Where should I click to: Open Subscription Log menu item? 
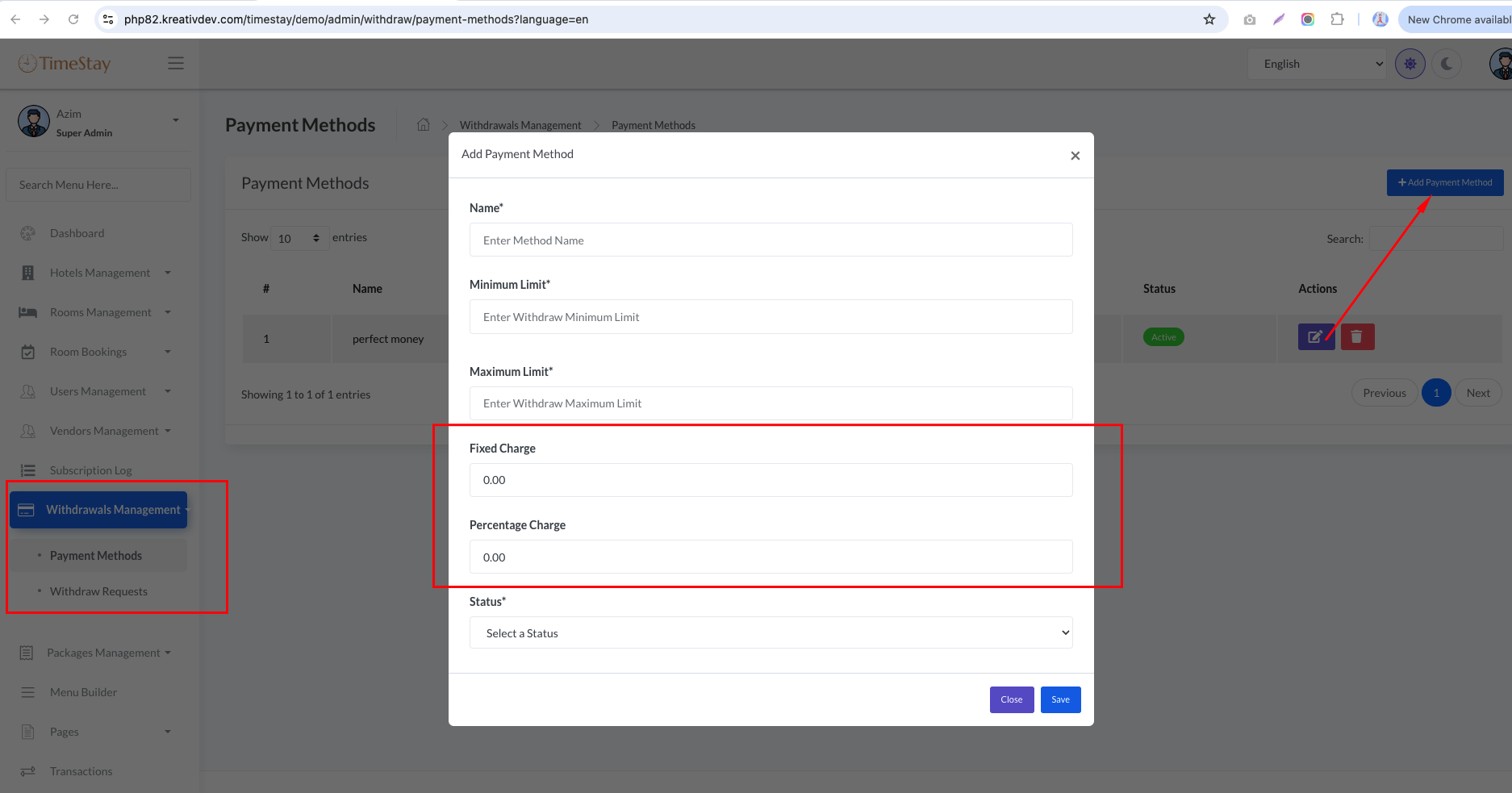90,470
